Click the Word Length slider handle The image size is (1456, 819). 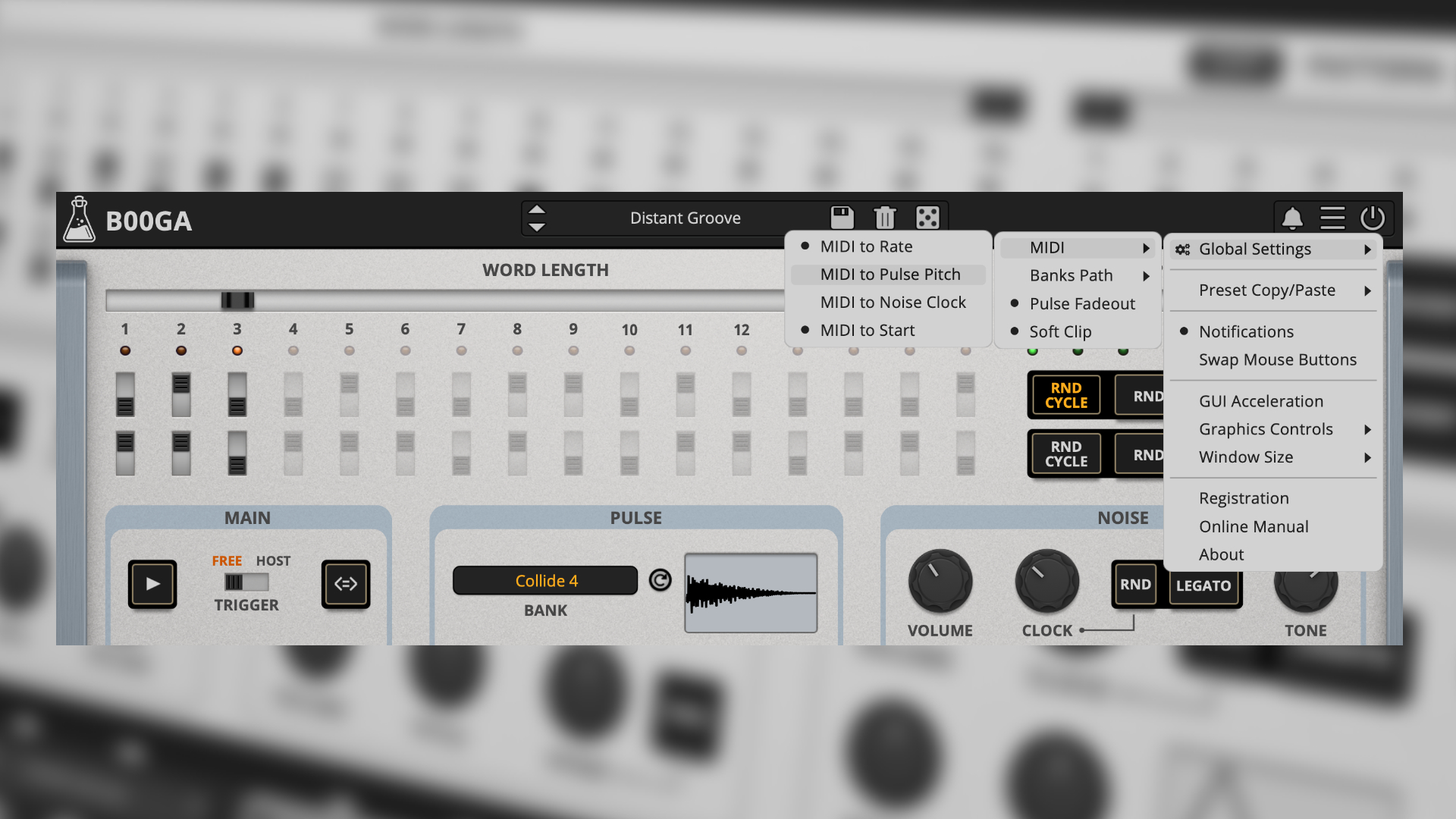click(237, 301)
